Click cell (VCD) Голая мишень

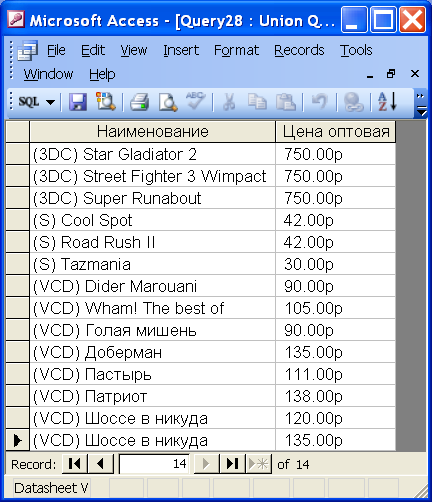coord(153,330)
